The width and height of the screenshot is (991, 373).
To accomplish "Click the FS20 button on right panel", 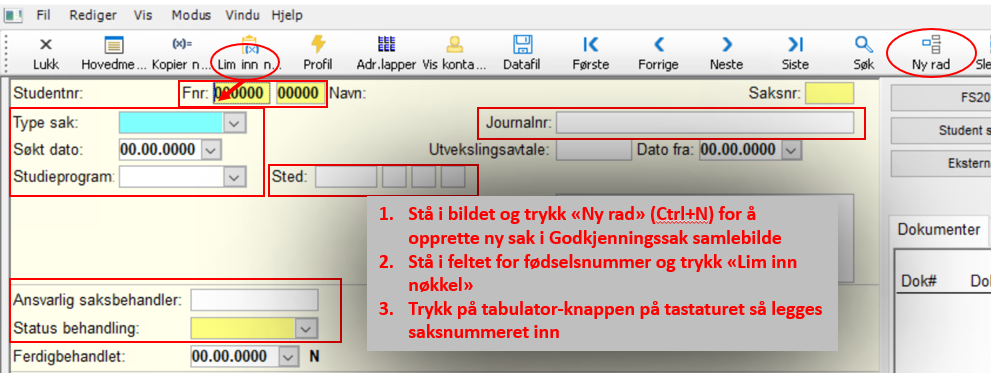I will pos(940,99).
